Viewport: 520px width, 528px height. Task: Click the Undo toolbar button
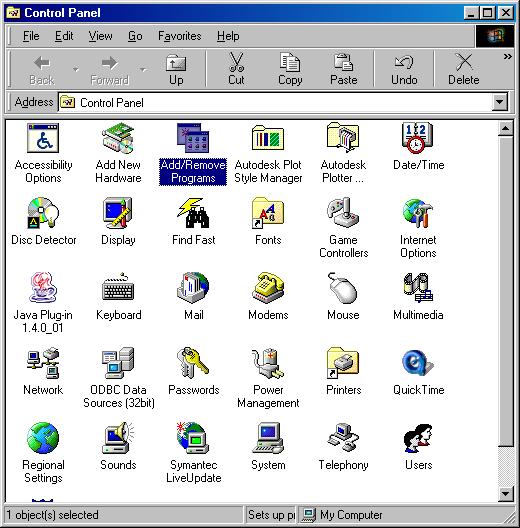(x=404, y=70)
